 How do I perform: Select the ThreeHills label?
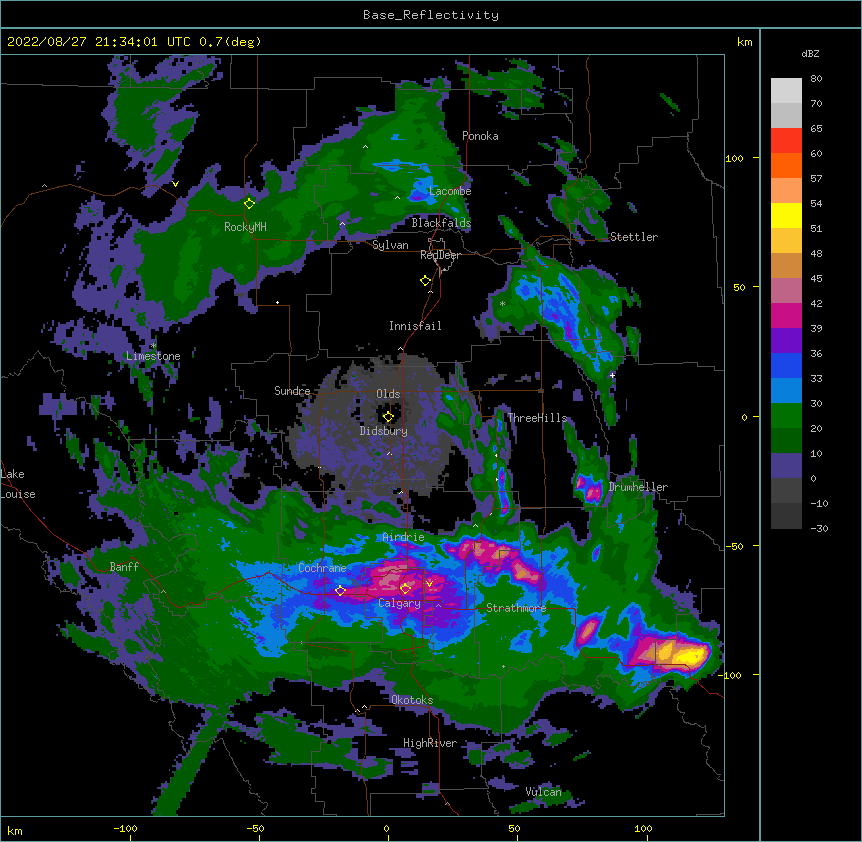coord(537,418)
